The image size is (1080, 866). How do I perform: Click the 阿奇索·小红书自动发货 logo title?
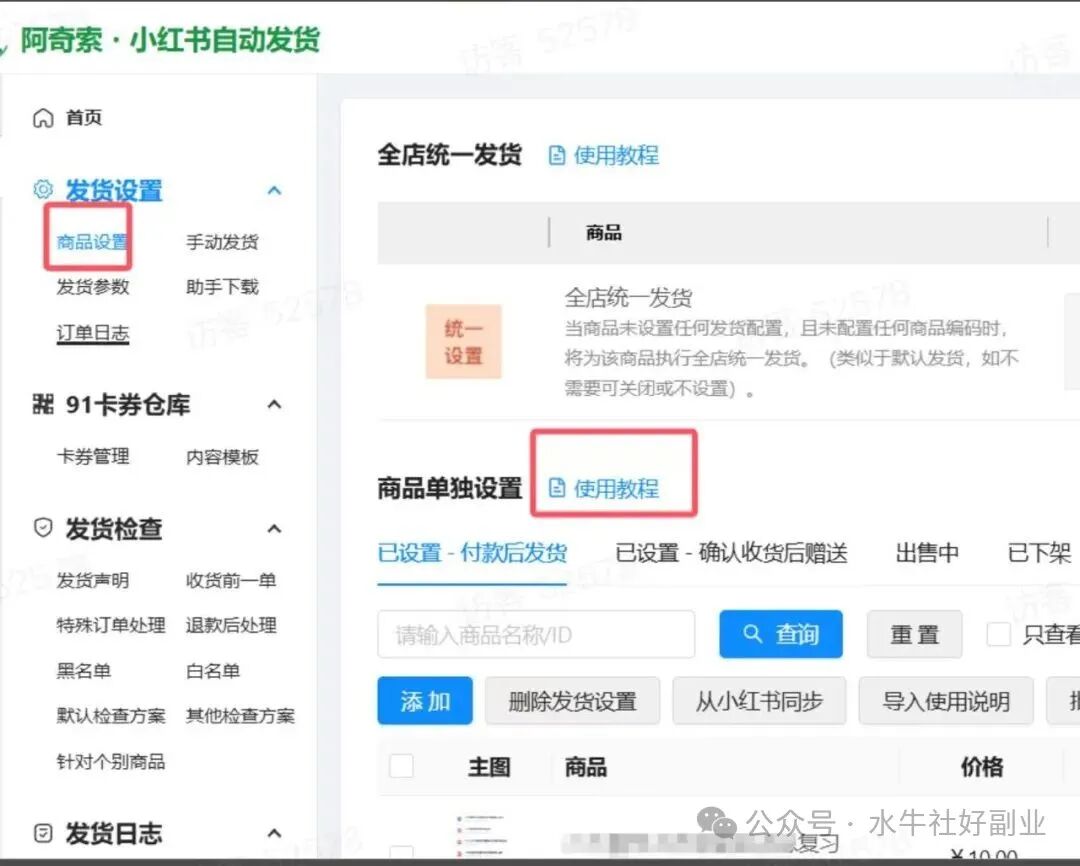coord(170,39)
